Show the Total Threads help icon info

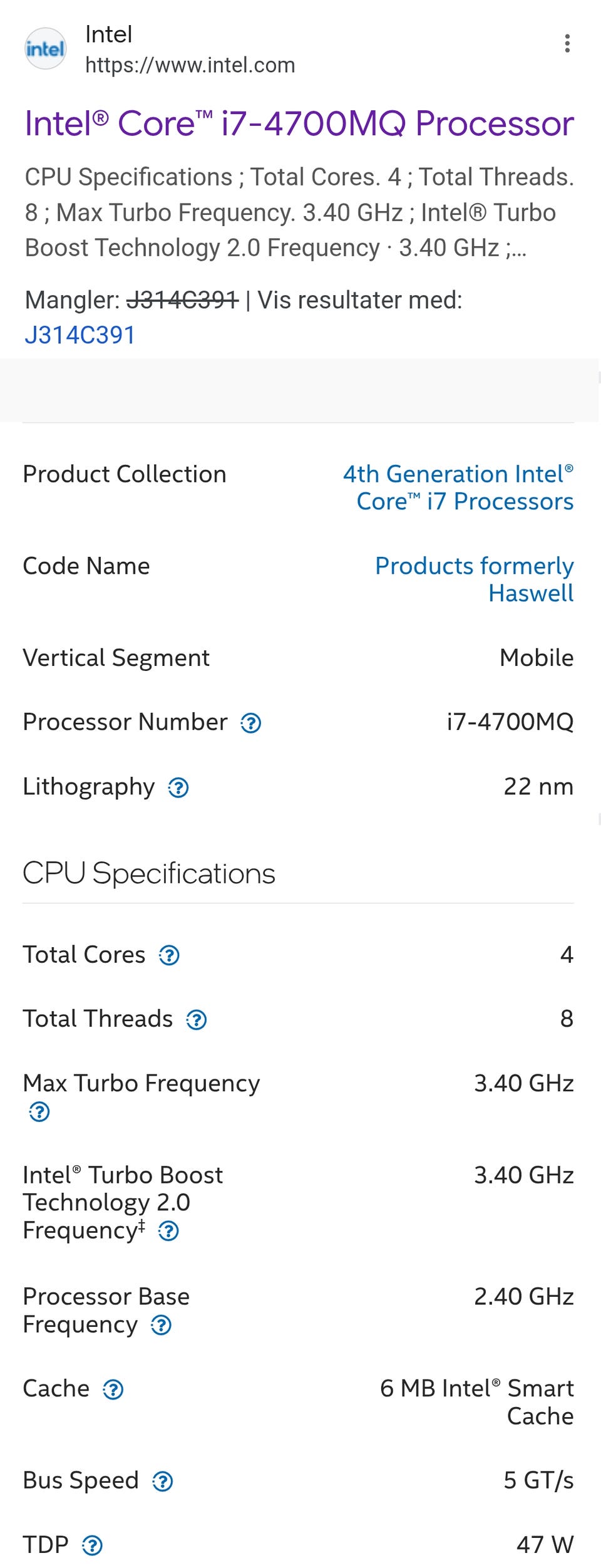[197, 1020]
